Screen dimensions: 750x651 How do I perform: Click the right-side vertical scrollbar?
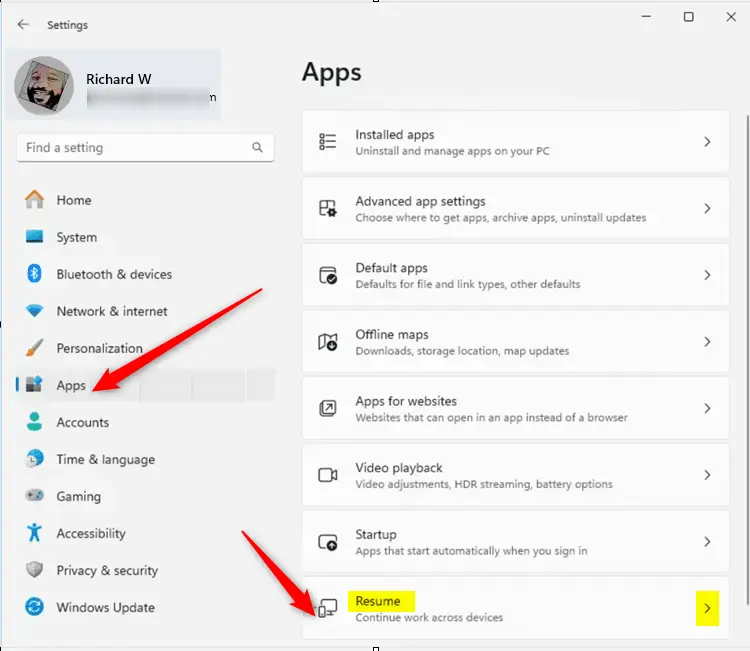pyautogui.click(x=747, y=359)
